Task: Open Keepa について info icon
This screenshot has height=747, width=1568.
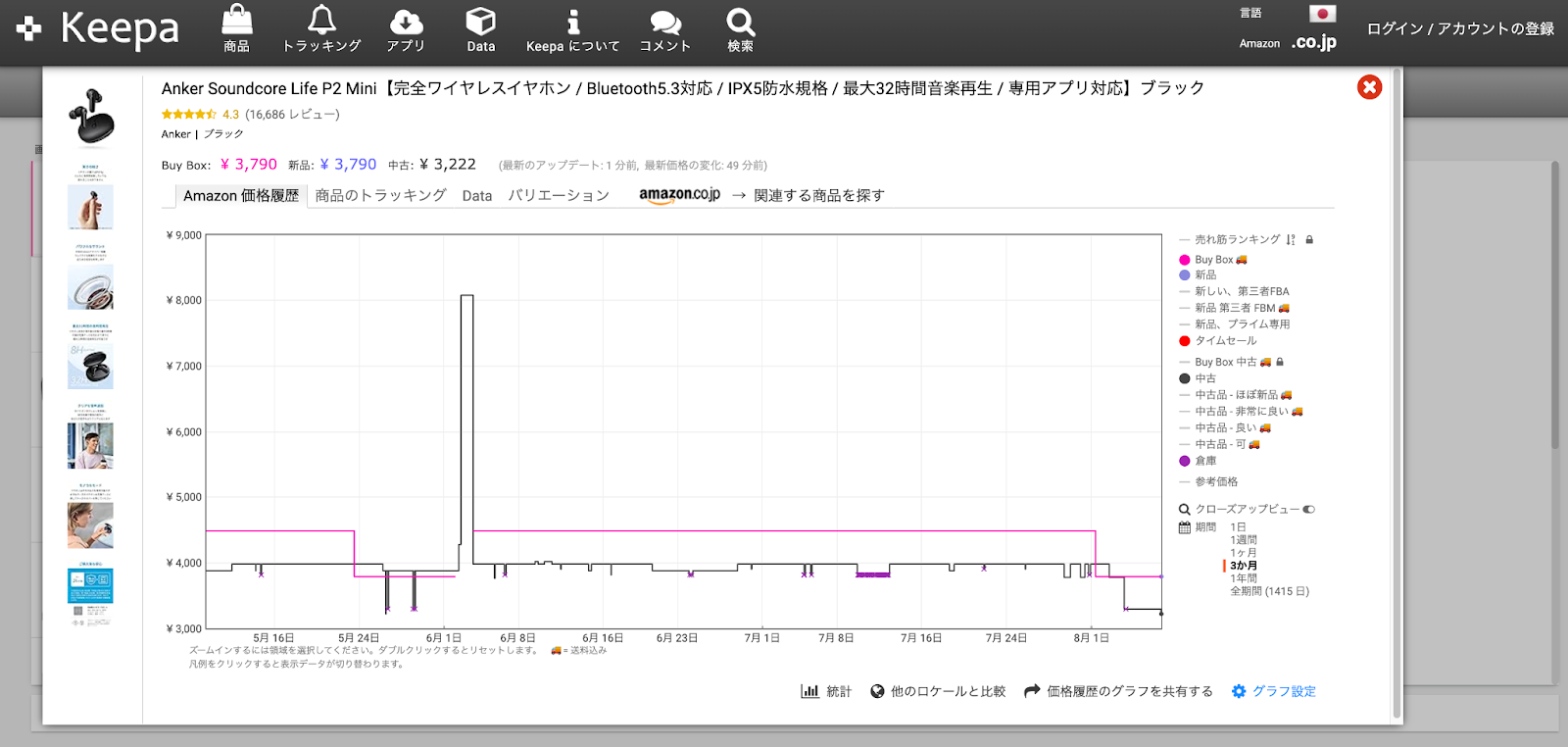Action: (x=573, y=28)
